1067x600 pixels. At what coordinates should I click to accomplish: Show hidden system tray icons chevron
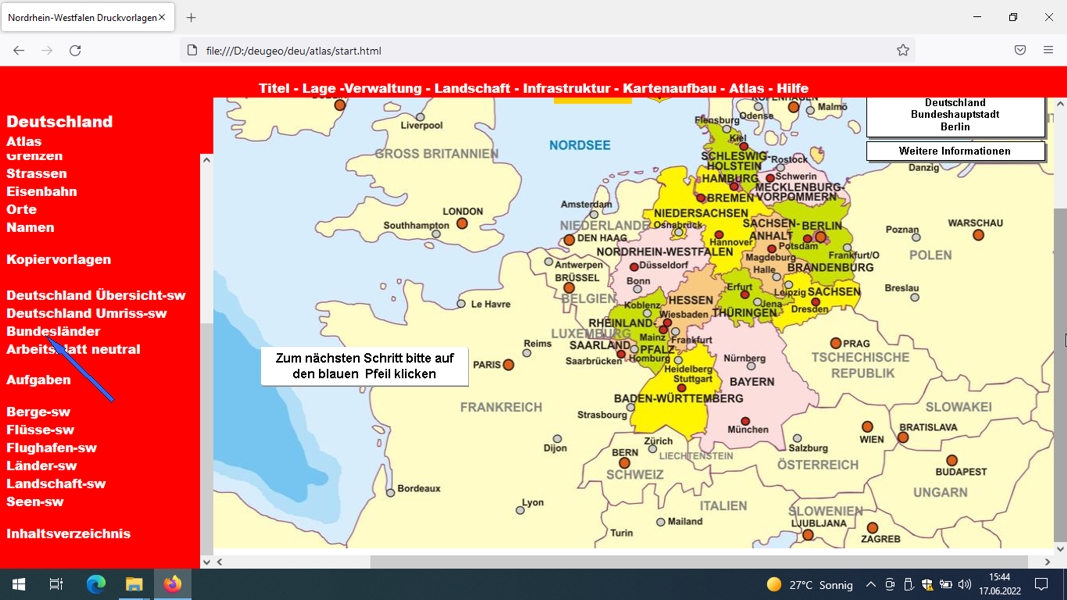[870, 584]
